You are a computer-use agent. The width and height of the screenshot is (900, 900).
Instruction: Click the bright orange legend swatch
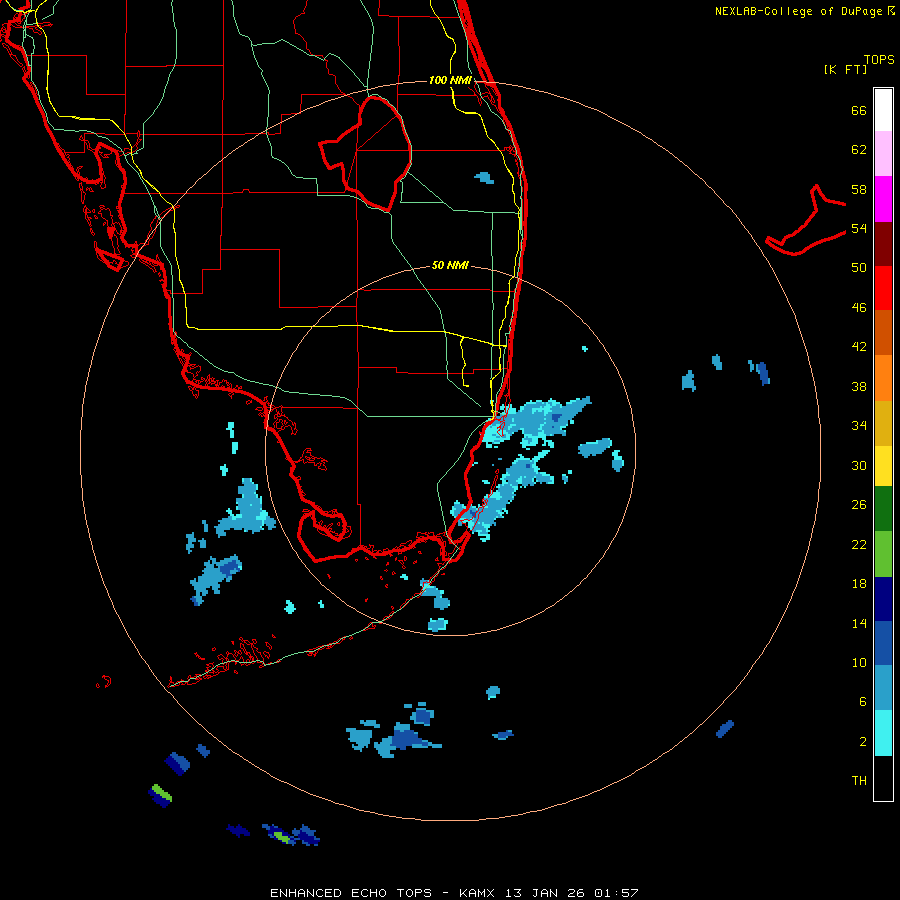click(883, 378)
